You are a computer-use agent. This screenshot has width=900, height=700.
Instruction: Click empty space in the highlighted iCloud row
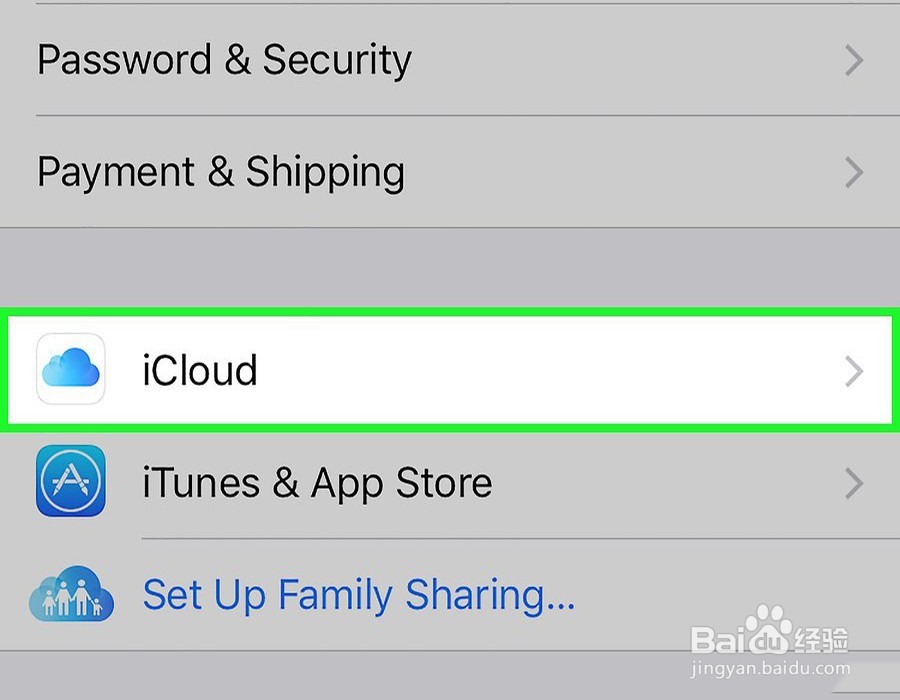550,371
